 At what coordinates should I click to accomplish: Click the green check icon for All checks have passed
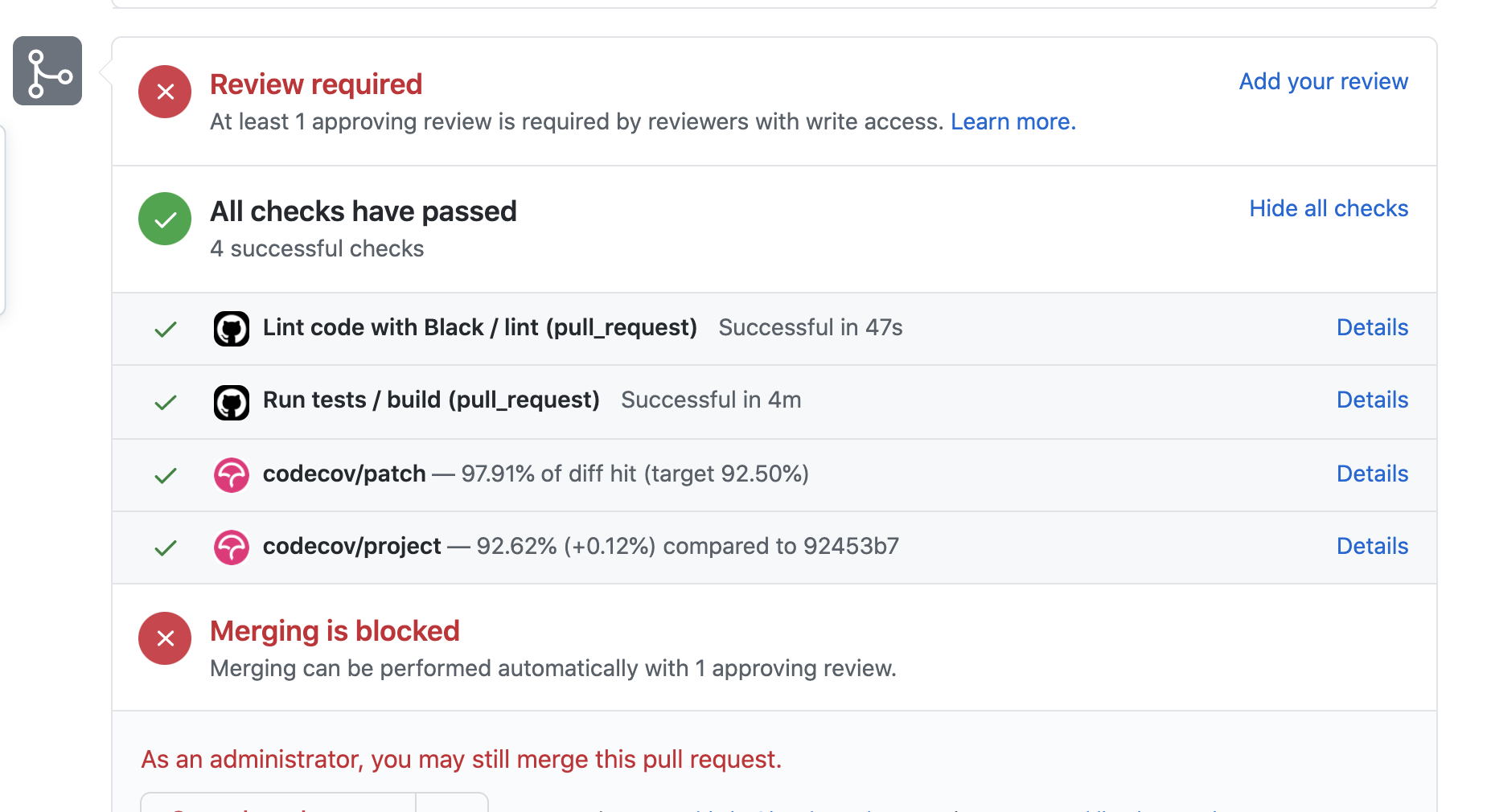(x=164, y=219)
